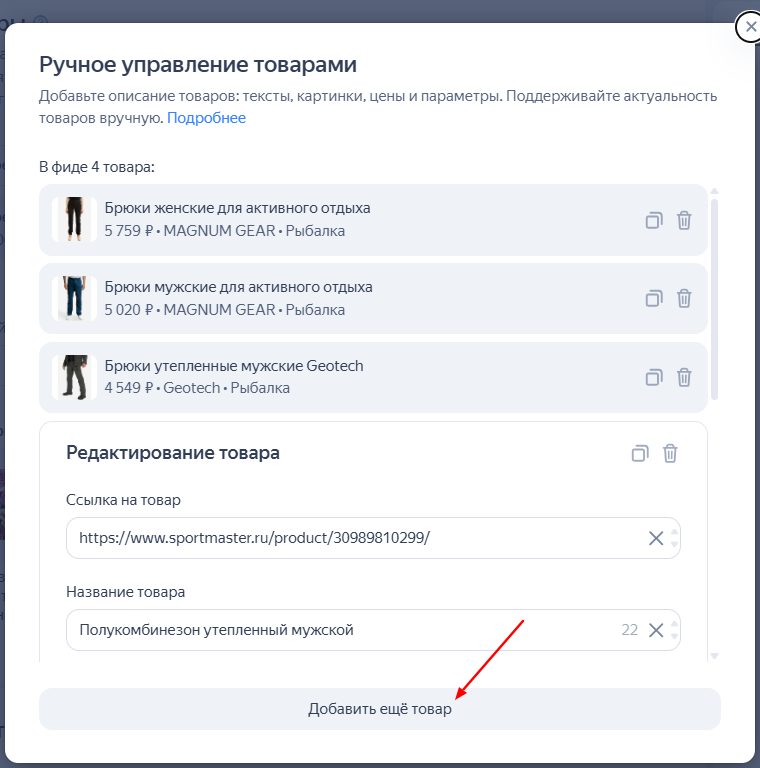Duplicate the Брюки утепленные Geotech product

click(x=654, y=378)
